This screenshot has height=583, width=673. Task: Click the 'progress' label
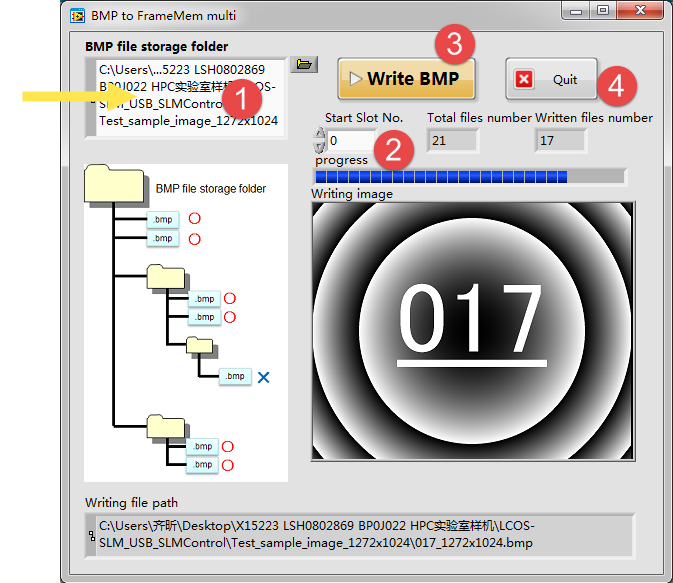pyautogui.click(x=342, y=160)
